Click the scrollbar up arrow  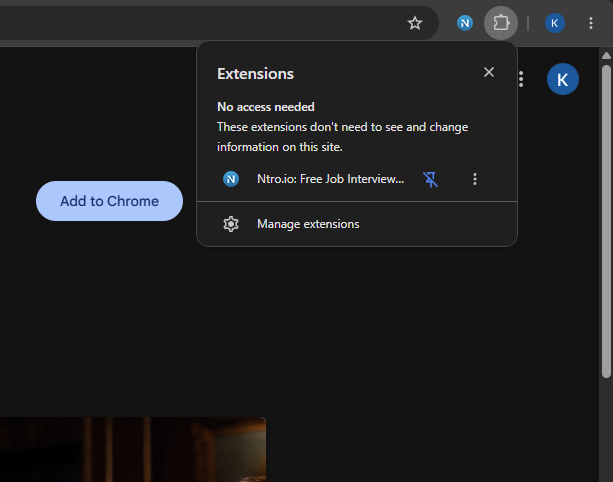pyautogui.click(x=606, y=56)
